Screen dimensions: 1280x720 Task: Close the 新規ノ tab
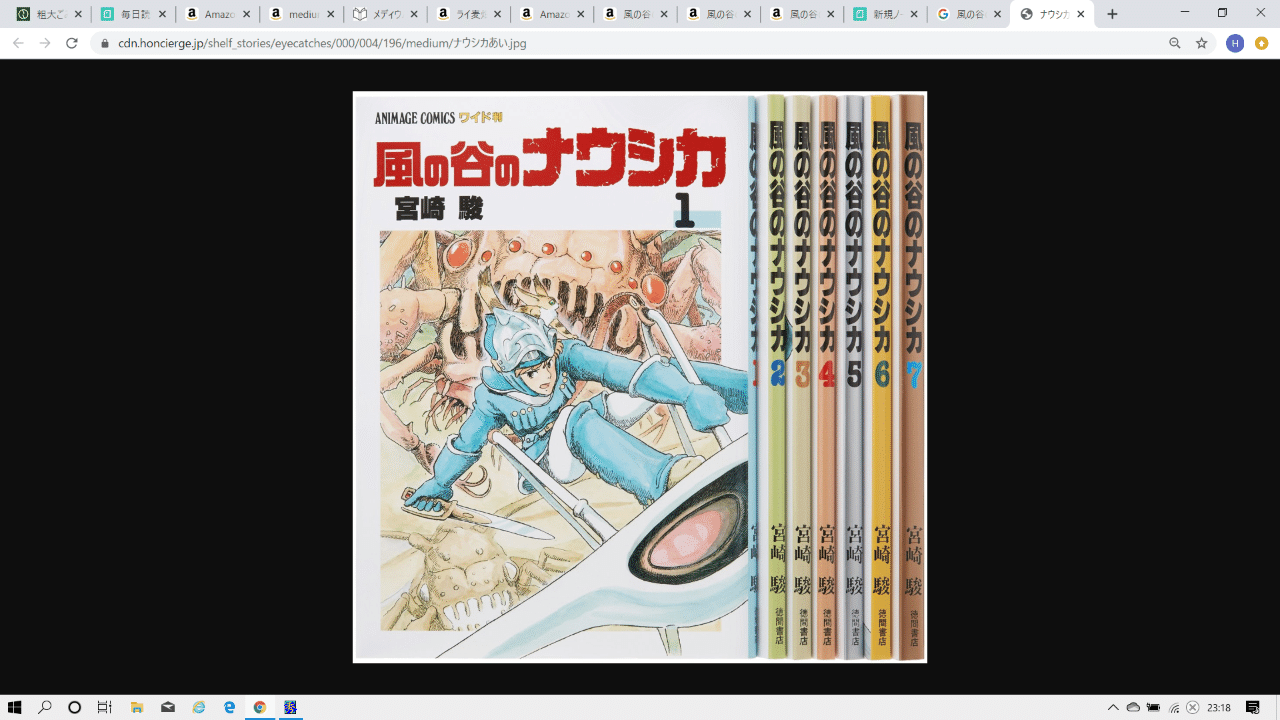click(916, 14)
